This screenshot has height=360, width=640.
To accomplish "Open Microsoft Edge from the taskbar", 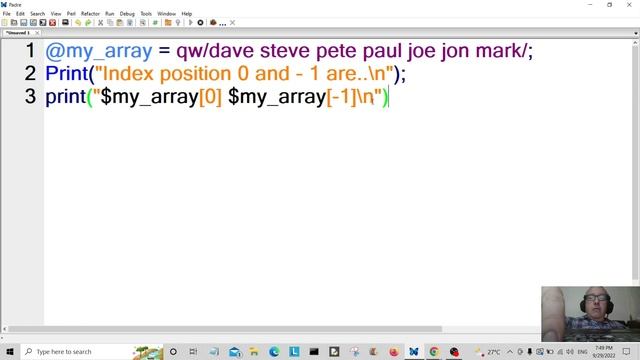I will pyautogui.click(x=274, y=351).
